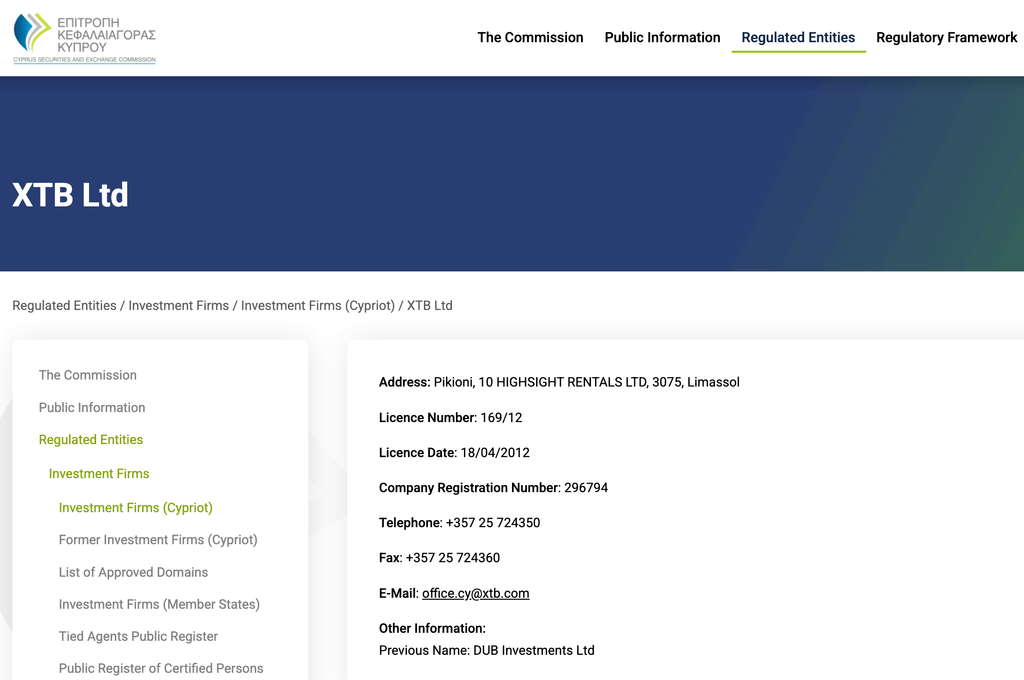
Task: Open Public Information top menu
Action: (x=662, y=38)
